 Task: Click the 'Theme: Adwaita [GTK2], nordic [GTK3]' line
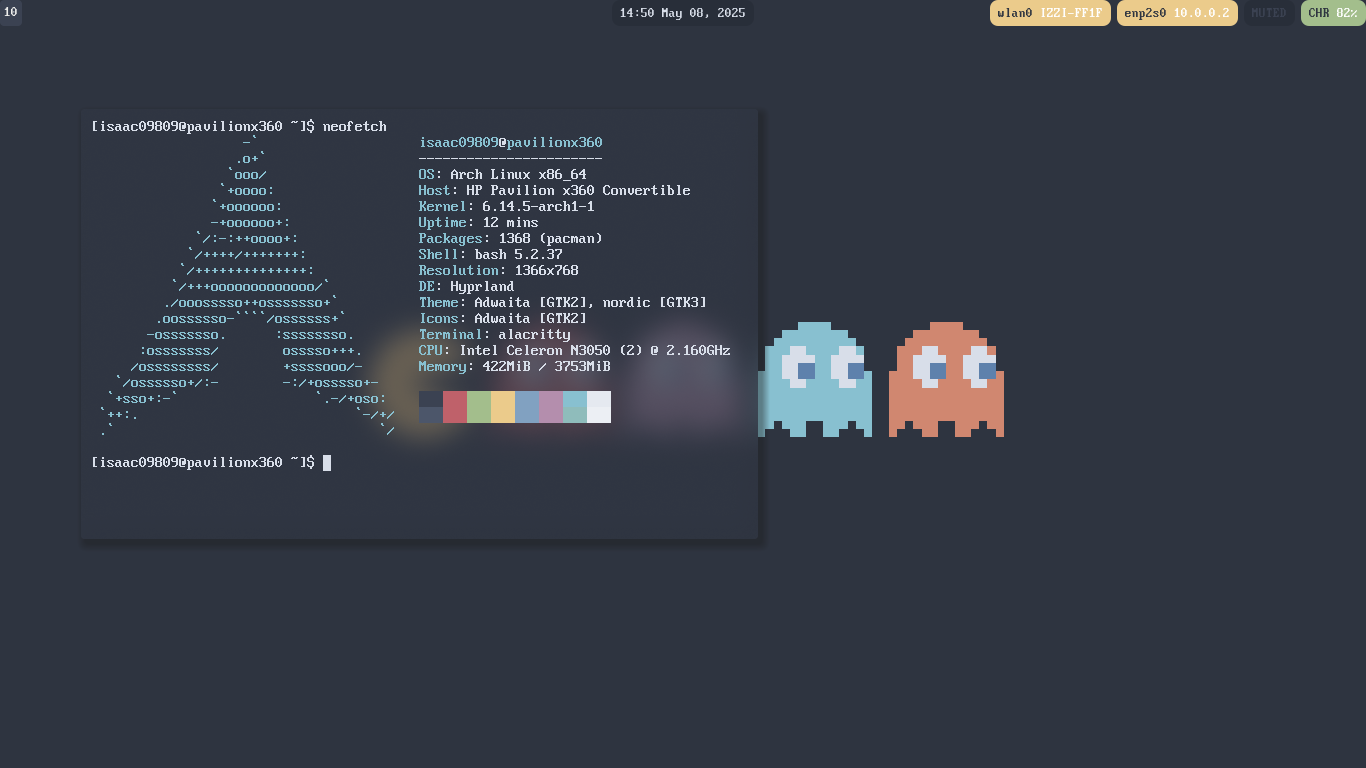click(562, 303)
